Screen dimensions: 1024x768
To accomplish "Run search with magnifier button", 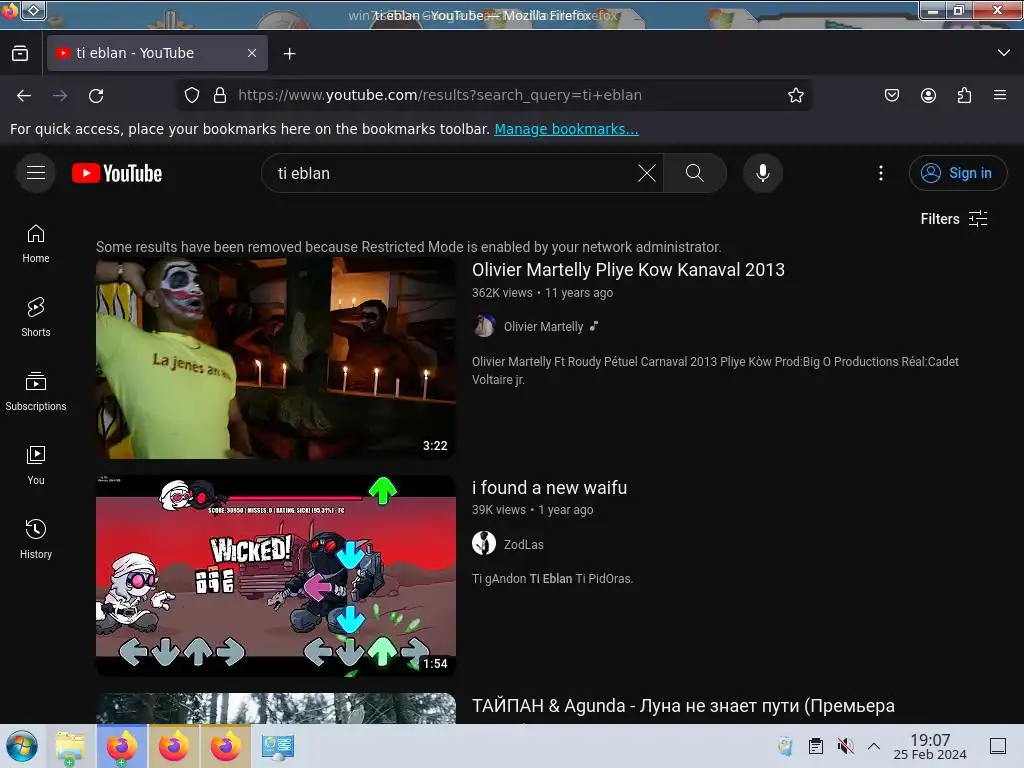I will click(x=694, y=173).
